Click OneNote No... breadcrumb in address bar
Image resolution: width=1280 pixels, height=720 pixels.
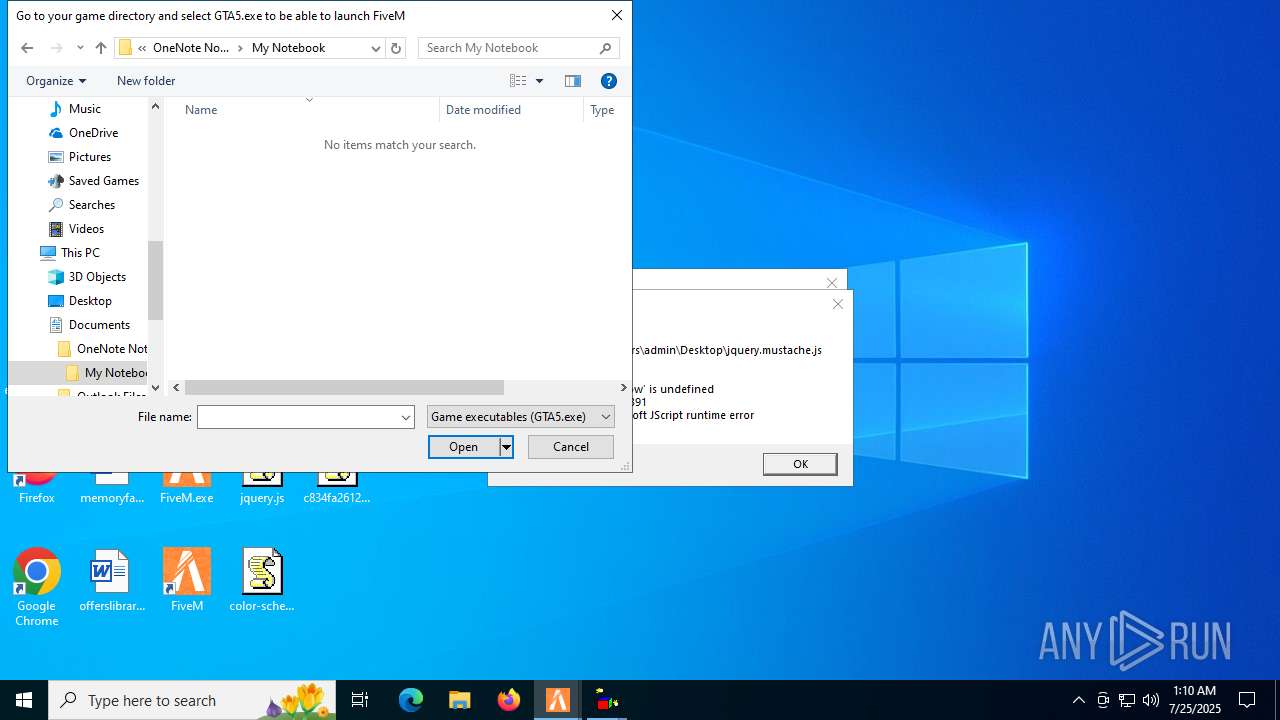tap(191, 48)
